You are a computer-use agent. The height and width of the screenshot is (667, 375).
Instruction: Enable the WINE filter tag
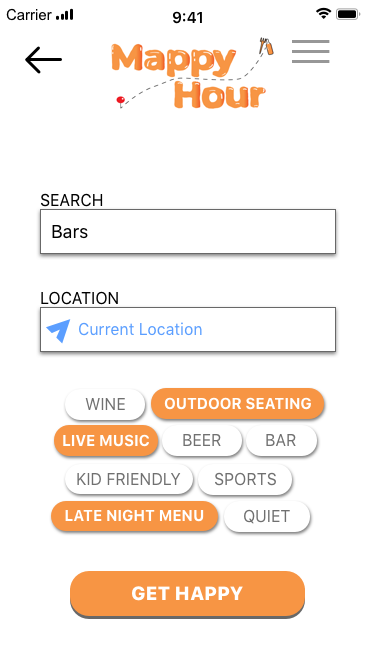pos(105,404)
